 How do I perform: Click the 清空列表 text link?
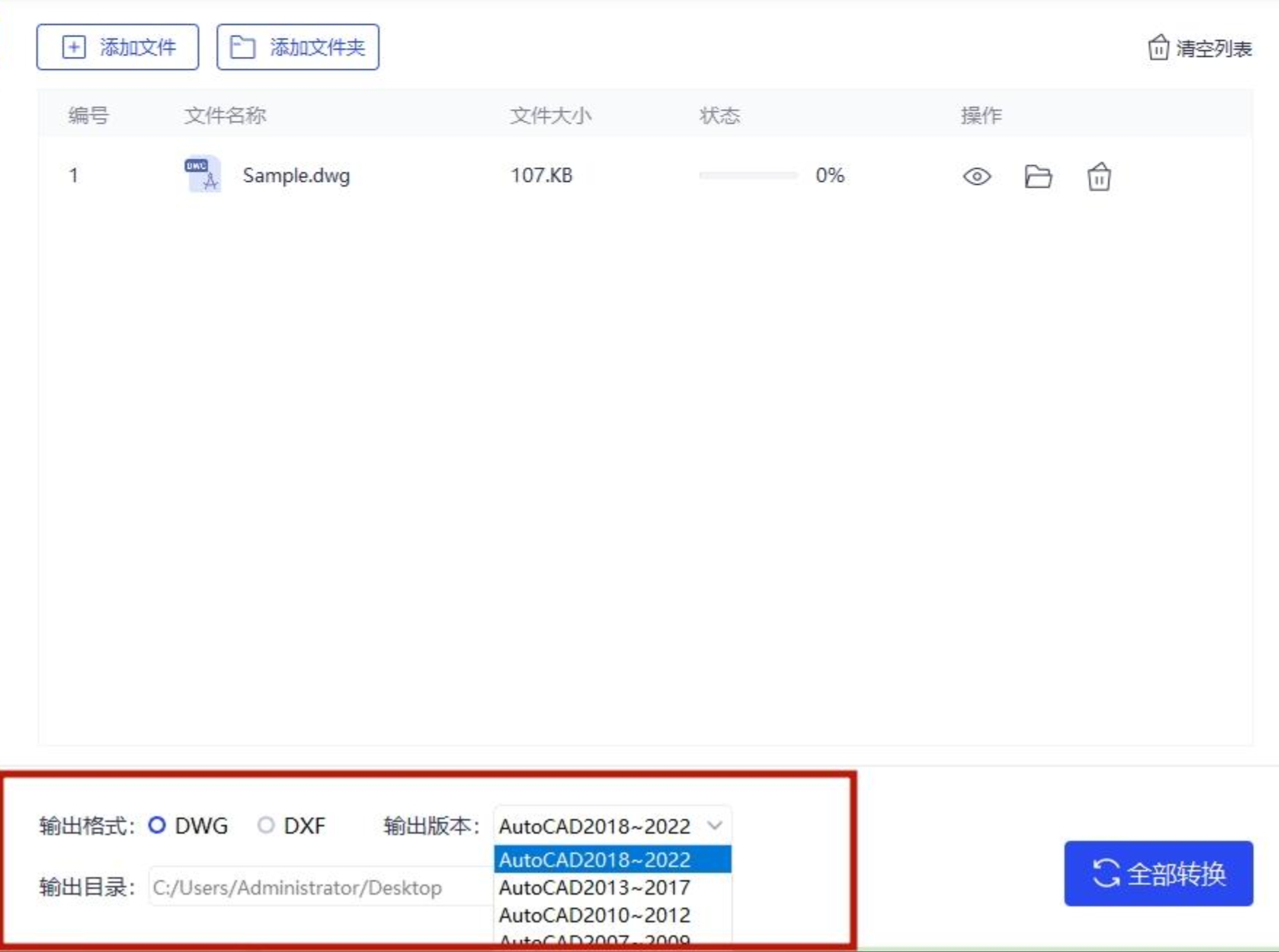[1214, 49]
